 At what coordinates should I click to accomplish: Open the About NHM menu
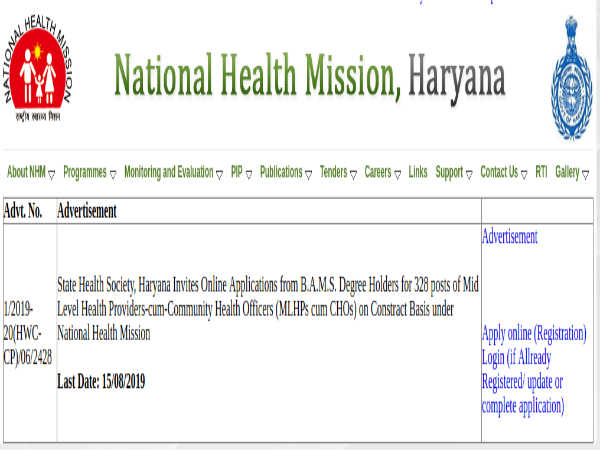[x=26, y=172]
